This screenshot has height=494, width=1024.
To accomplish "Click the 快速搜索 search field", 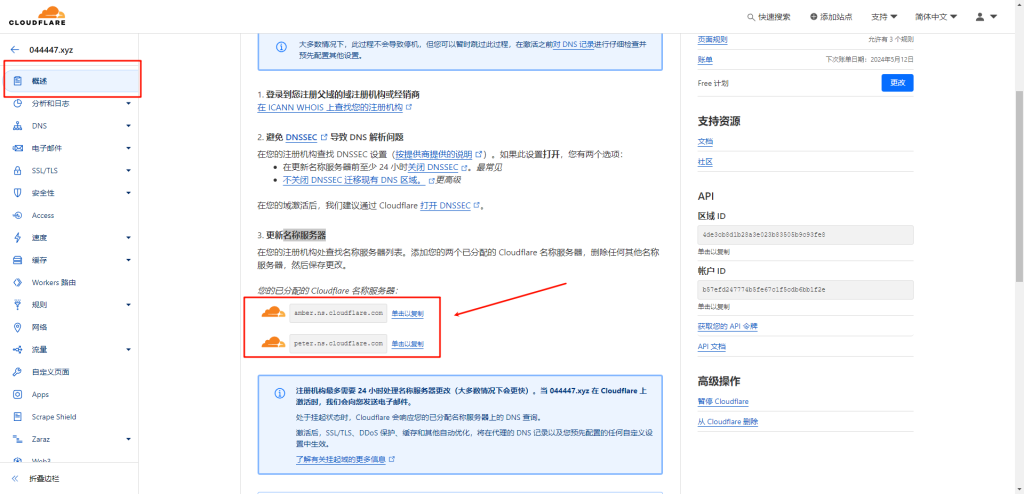I will (769, 17).
